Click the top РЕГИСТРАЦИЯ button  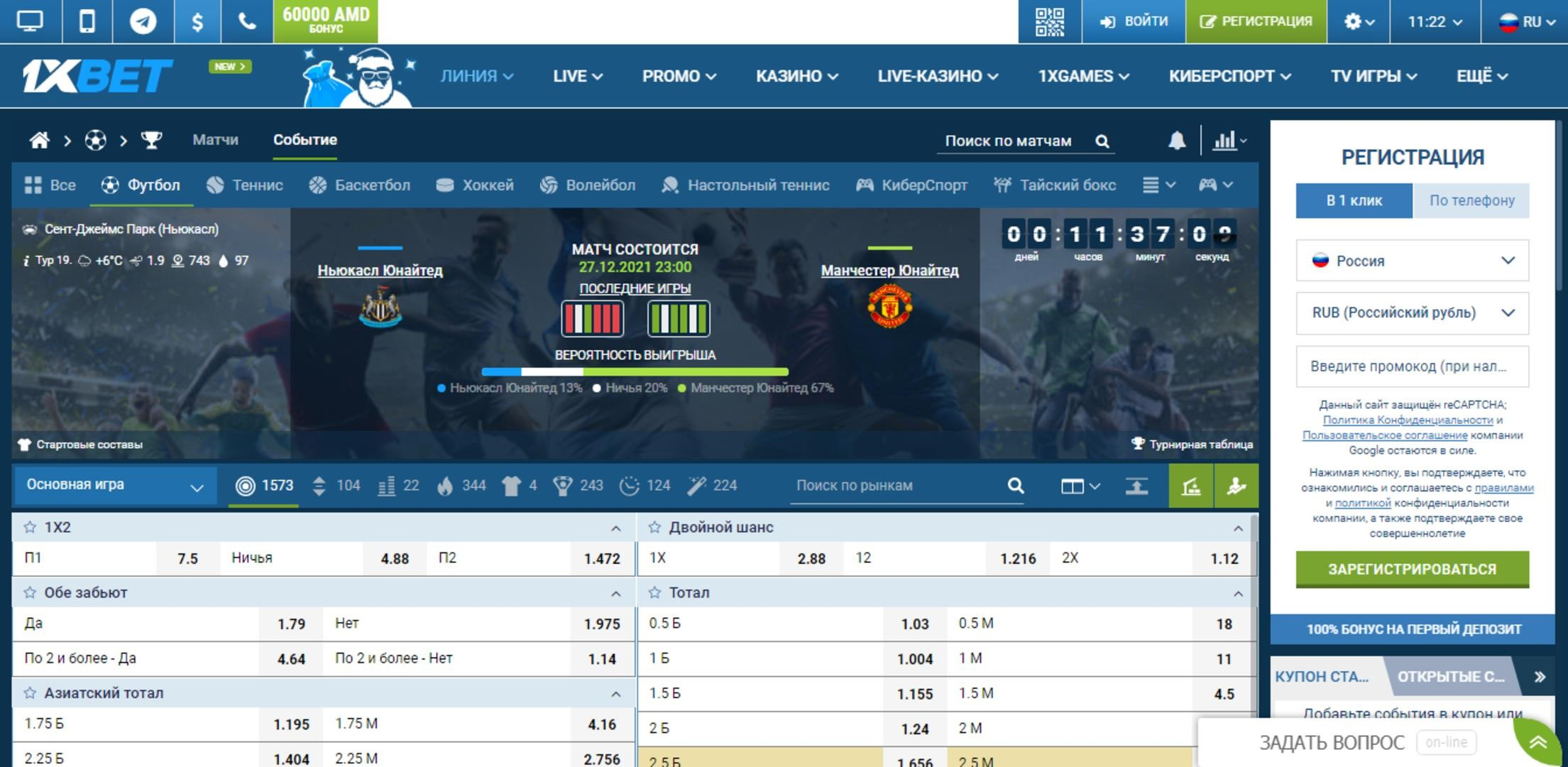pos(1256,21)
